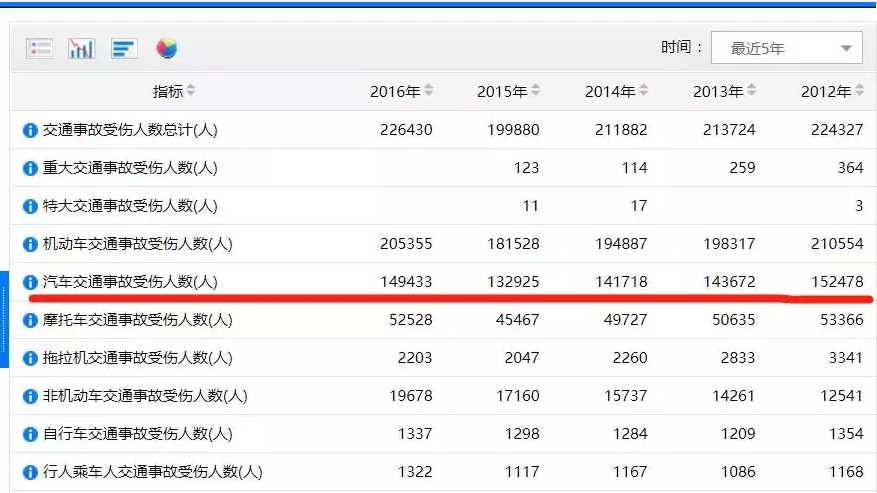Click cell 210554 in 机动车 row

pyautogui.click(x=837, y=244)
